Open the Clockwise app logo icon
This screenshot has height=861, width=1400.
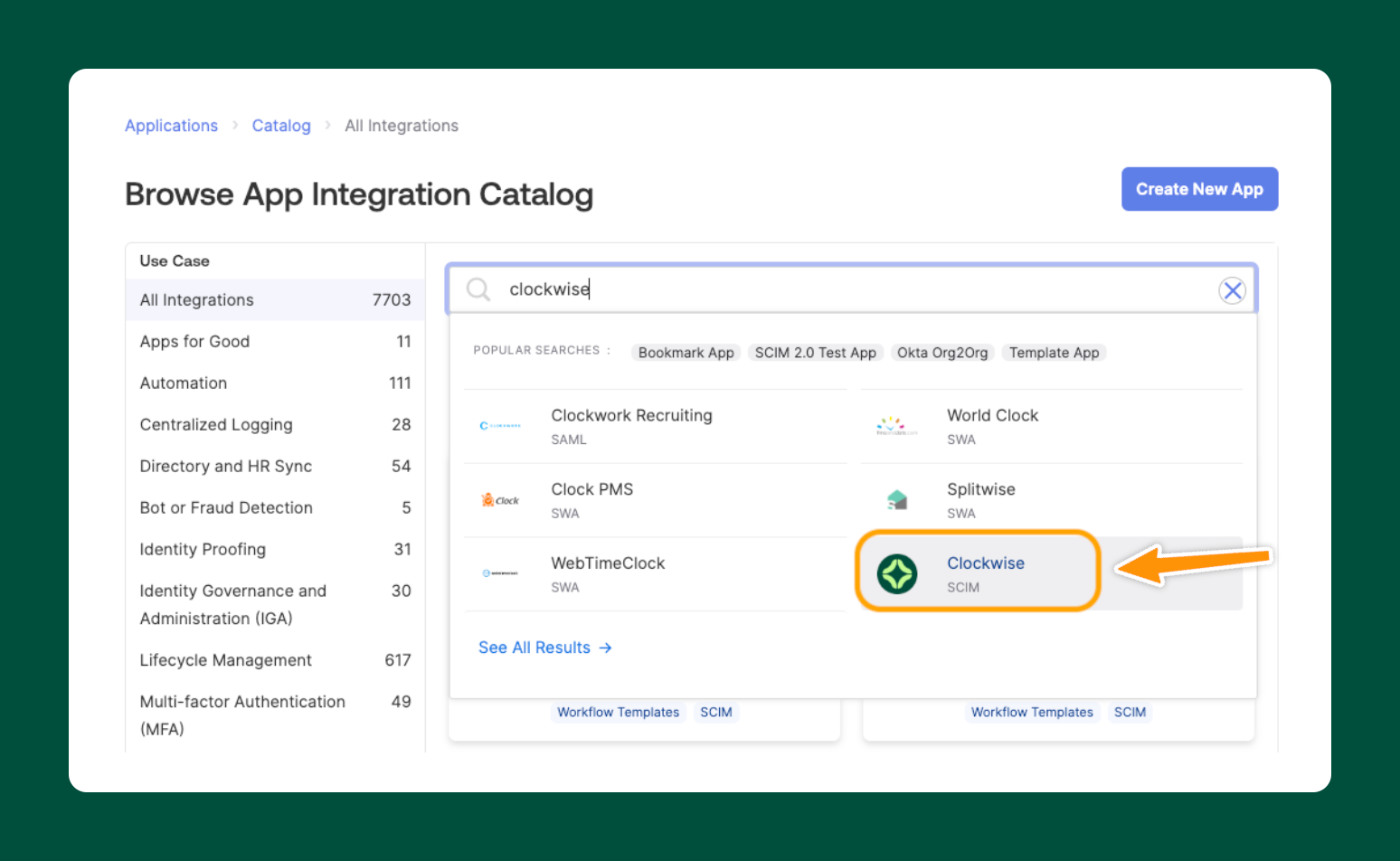coord(897,574)
